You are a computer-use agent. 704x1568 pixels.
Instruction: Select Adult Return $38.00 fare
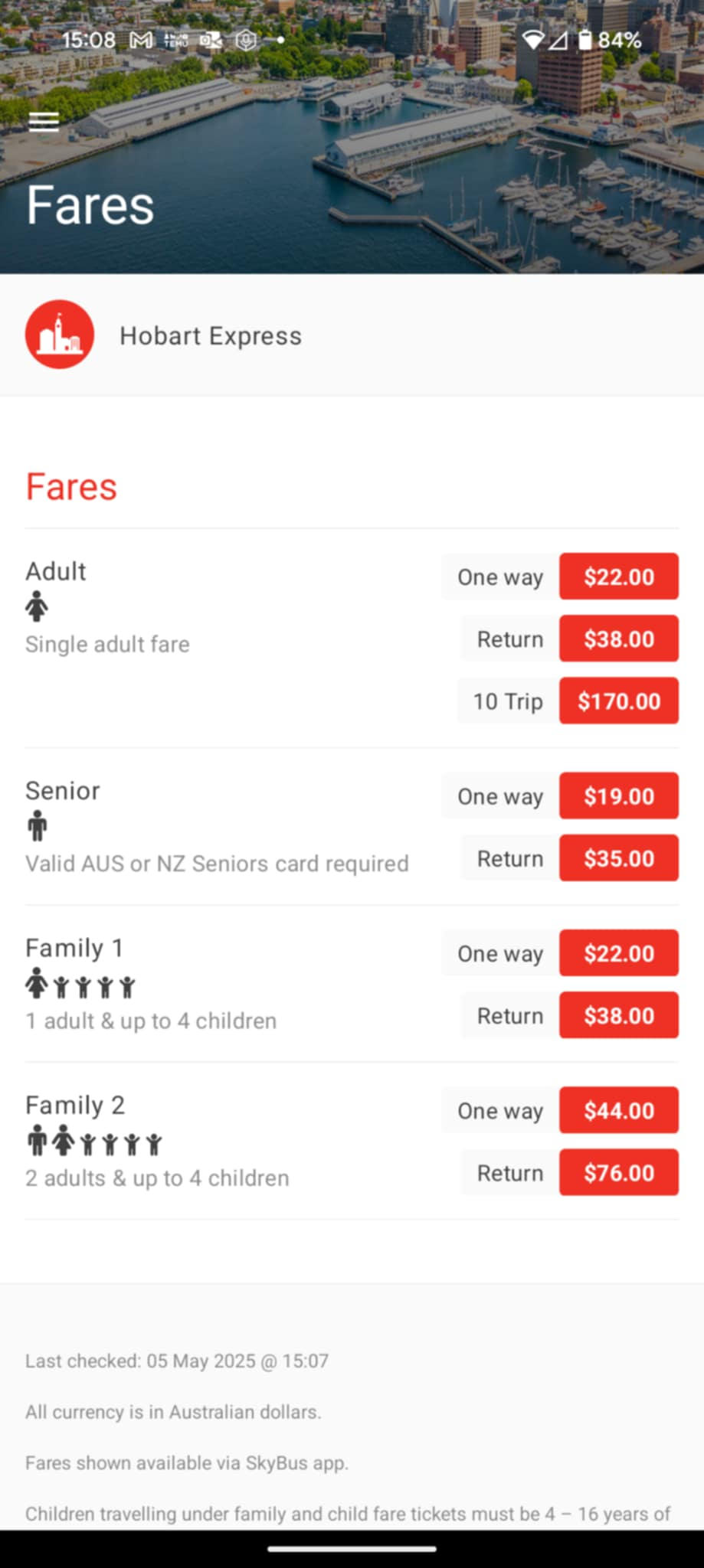point(569,639)
